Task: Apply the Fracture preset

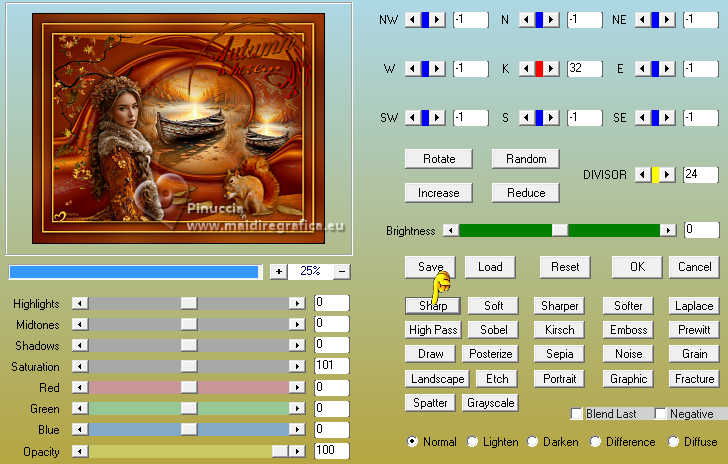Action: click(x=694, y=379)
